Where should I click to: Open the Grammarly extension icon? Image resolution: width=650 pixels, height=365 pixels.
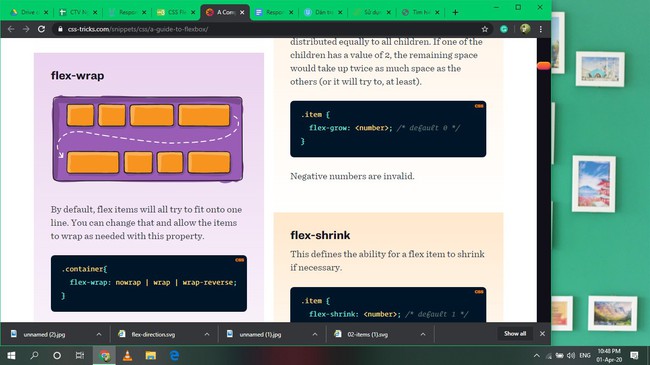click(504, 29)
